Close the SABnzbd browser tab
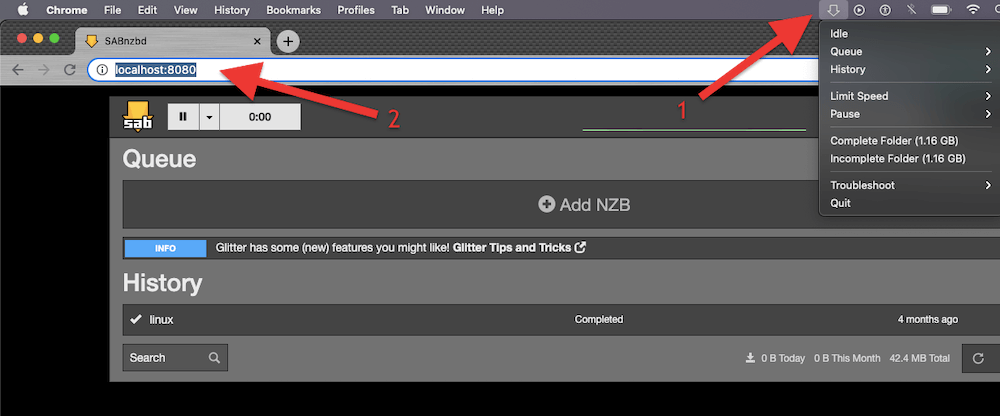This screenshot has width=1000, height=416. [x=257, y=41]
